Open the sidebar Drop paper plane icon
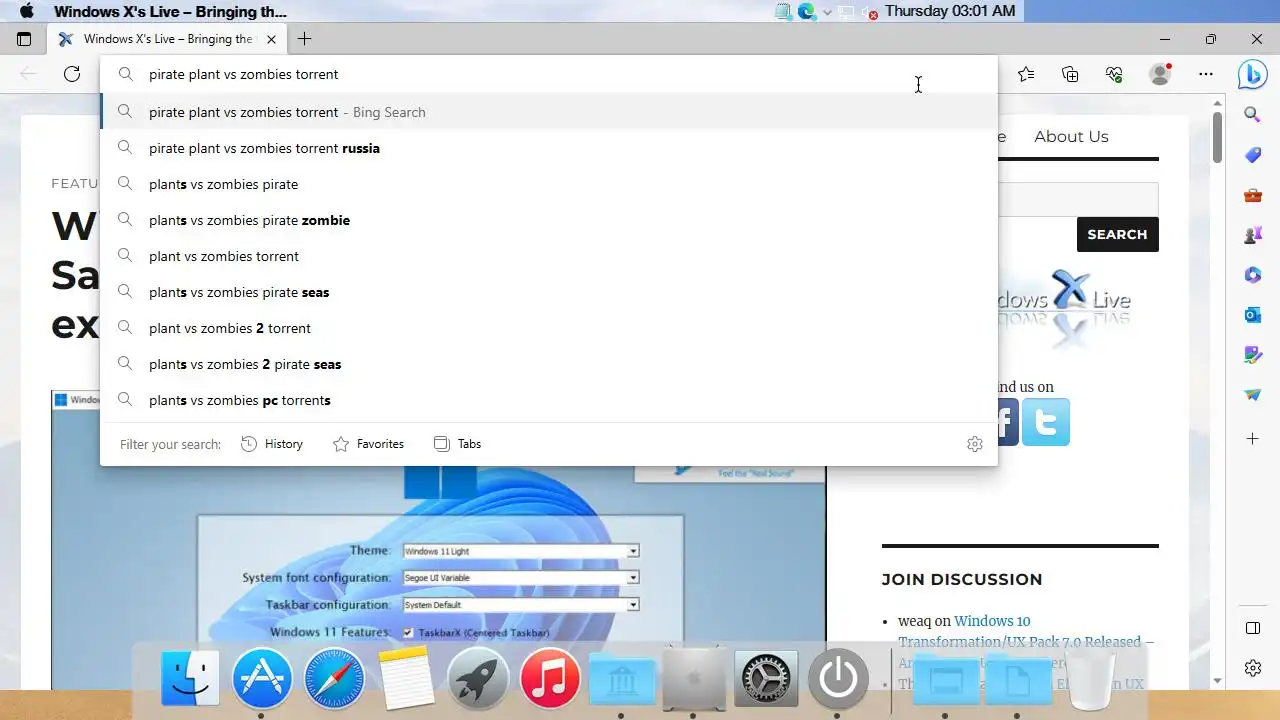1280x720 pixels. point(1252,395)
